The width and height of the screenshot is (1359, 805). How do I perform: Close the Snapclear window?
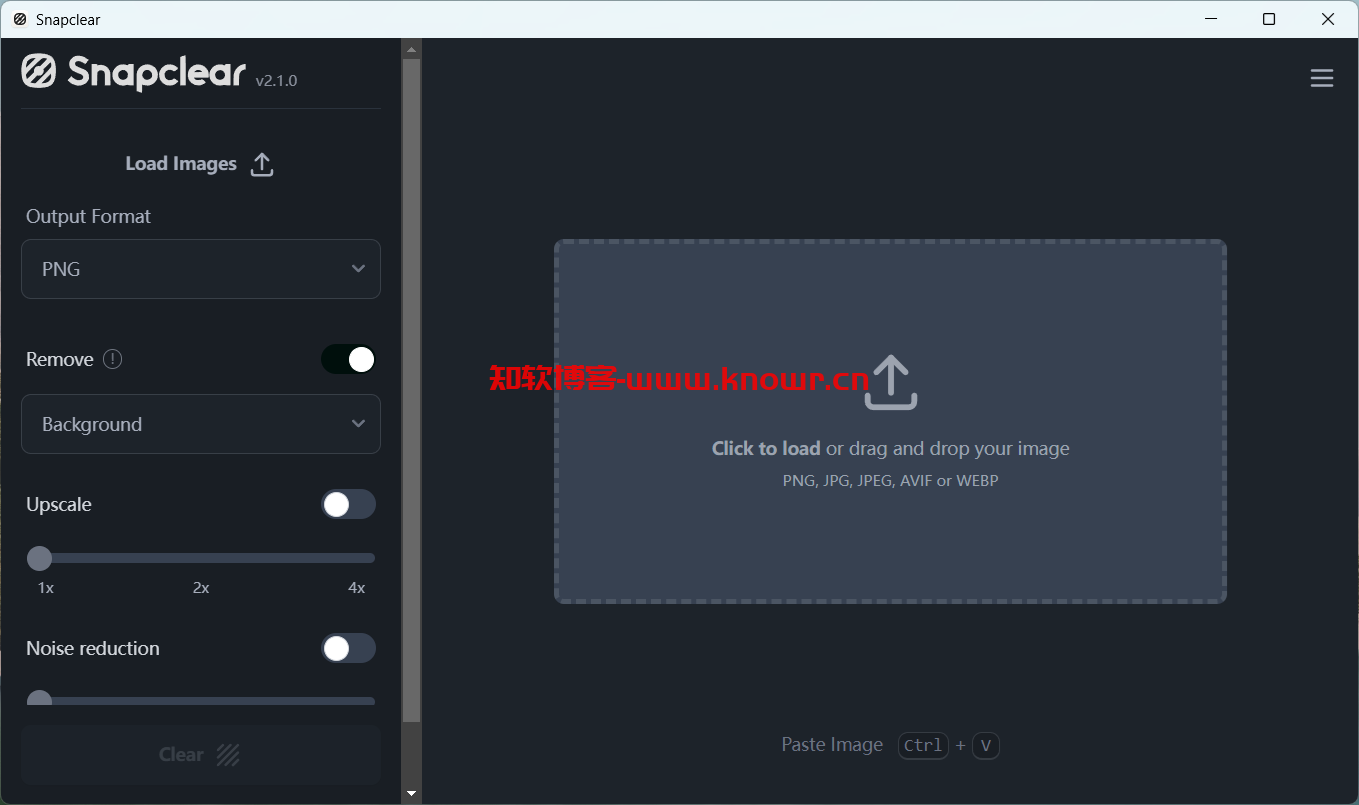(x=1328, y=19)
